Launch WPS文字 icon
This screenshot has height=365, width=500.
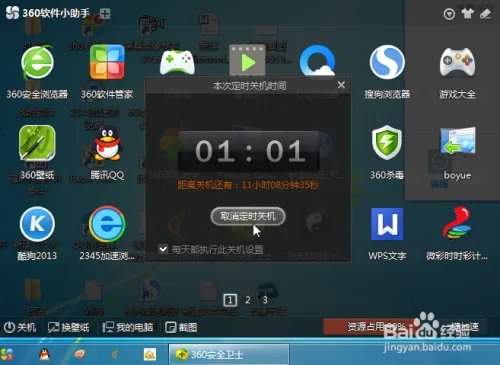[387, 224]
